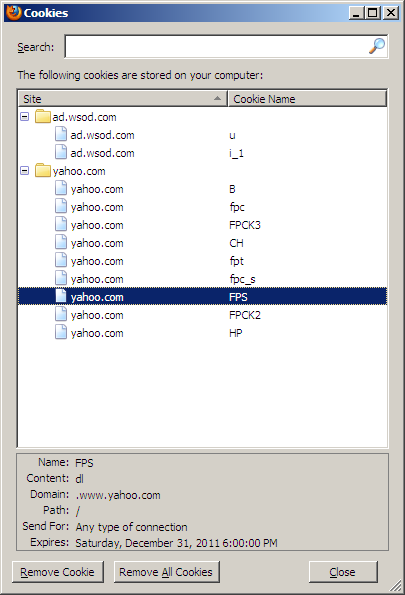The height and width of the screenshot is (595, 405).
Task: Select yahoo.com folder row label
Action: 79,171
